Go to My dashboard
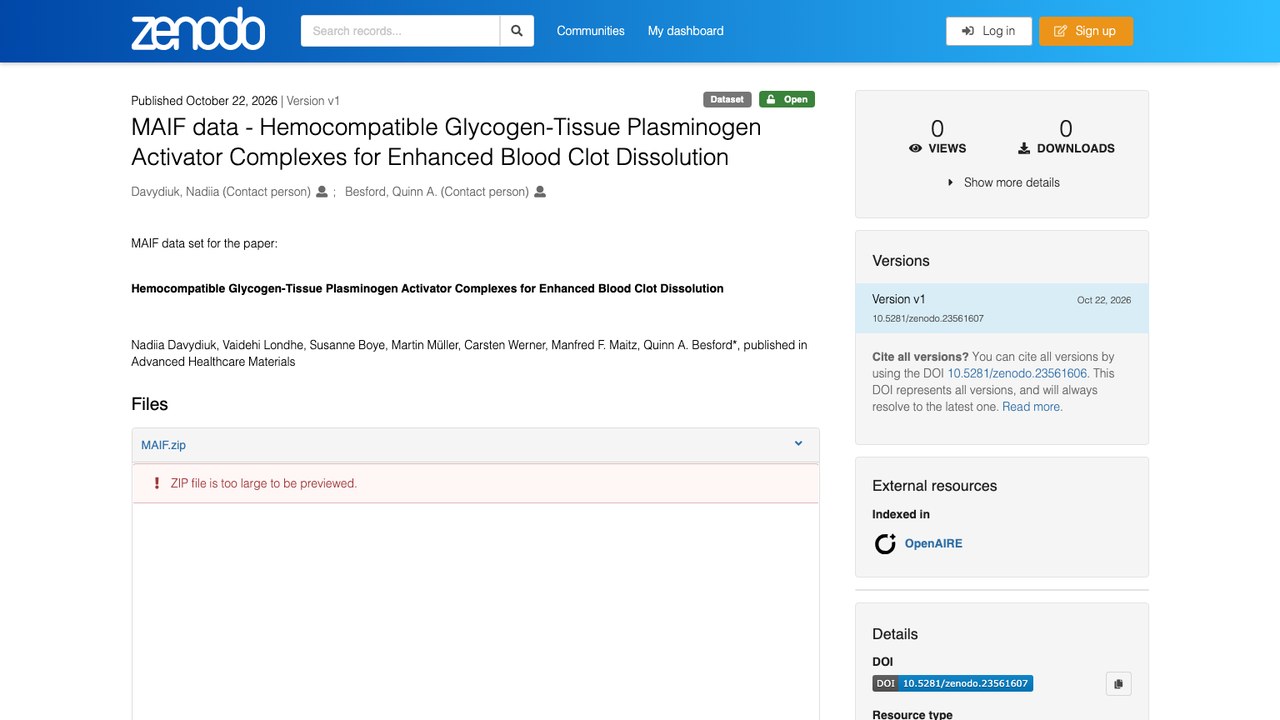The image size is (1280, 720). (x=686, y=31)
